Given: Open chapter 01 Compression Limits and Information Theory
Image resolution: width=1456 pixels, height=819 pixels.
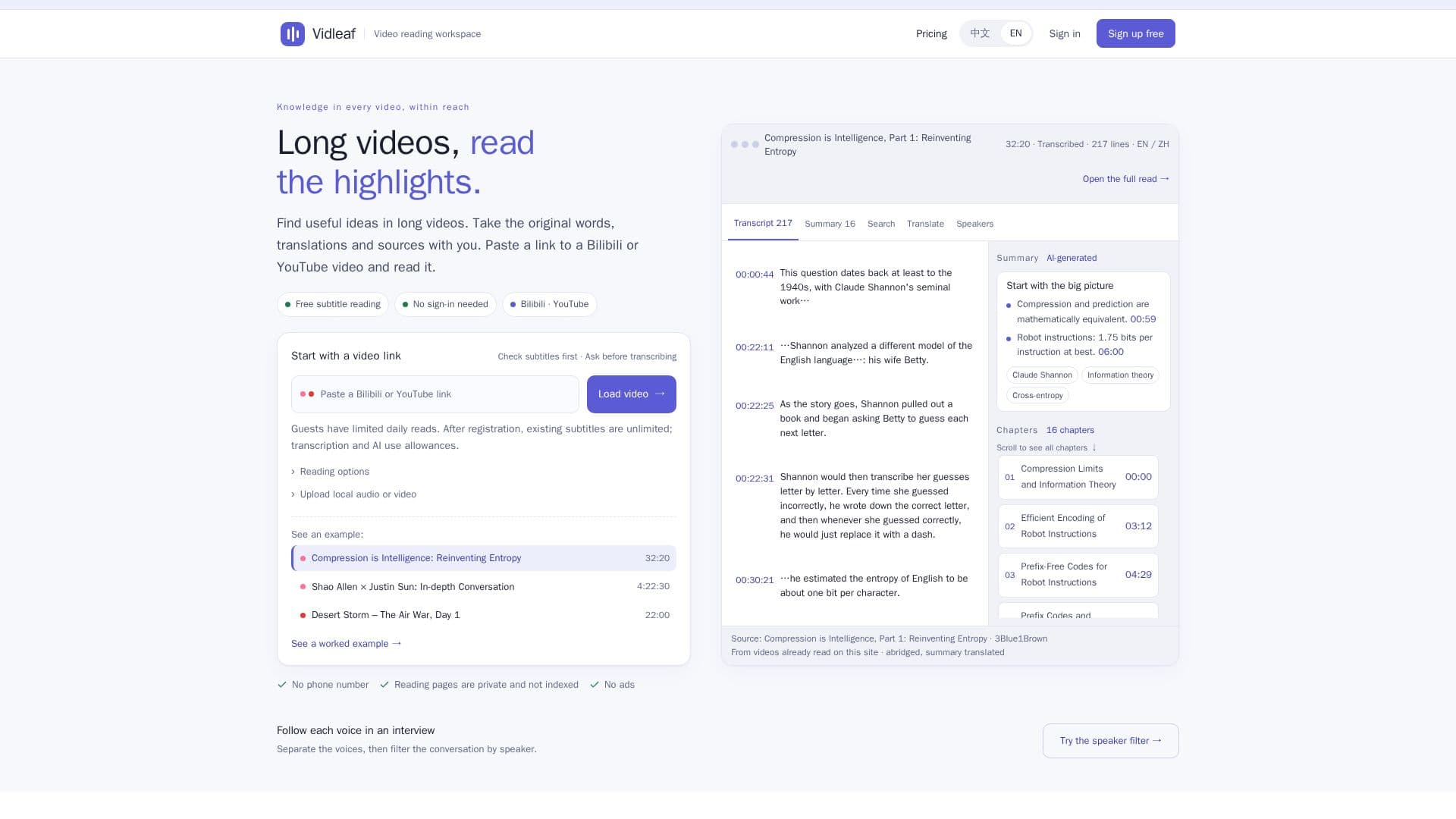Looking at the screenshot, I should coord(1078,477).
